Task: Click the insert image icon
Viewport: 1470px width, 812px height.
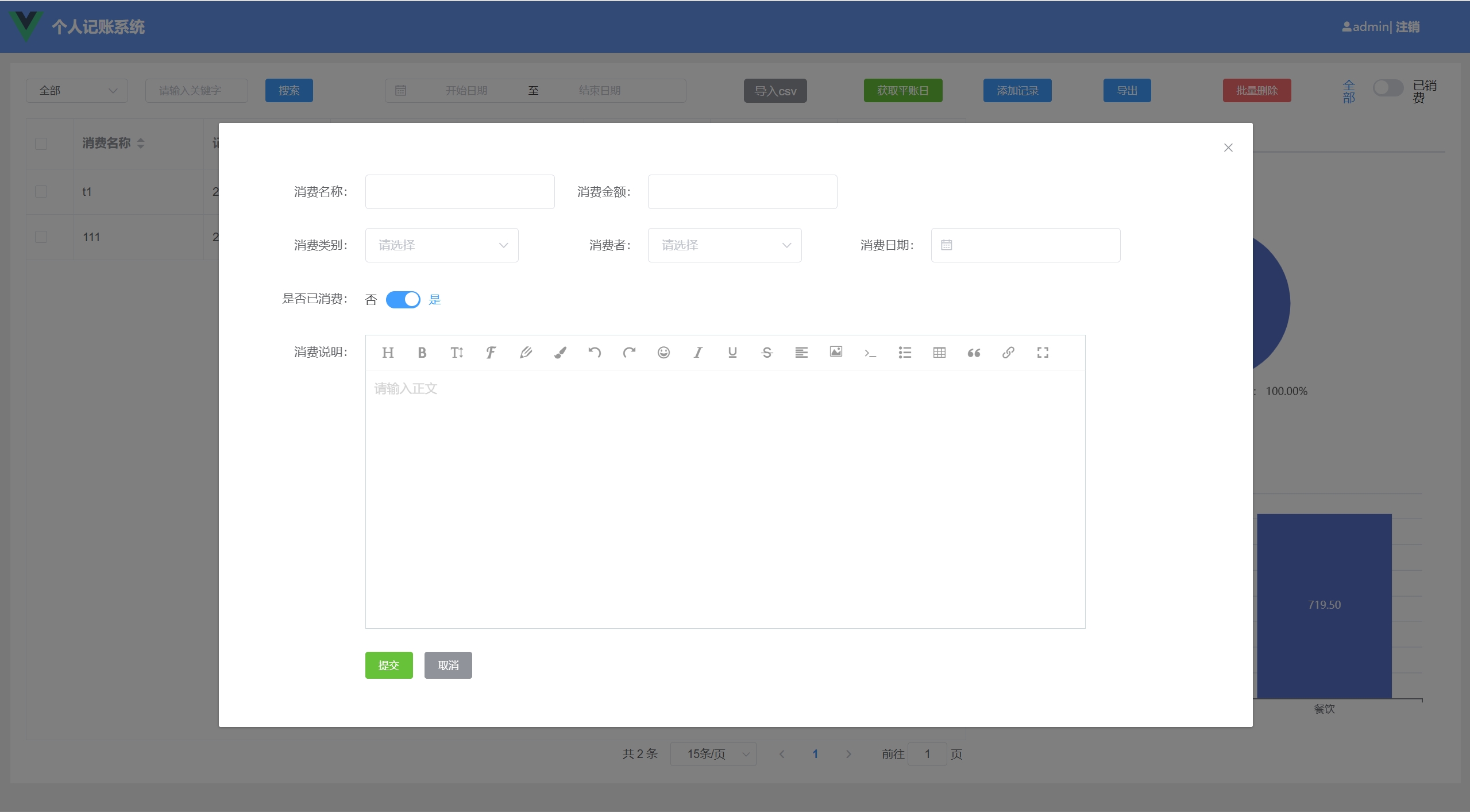Action: (x=836, y=352)
